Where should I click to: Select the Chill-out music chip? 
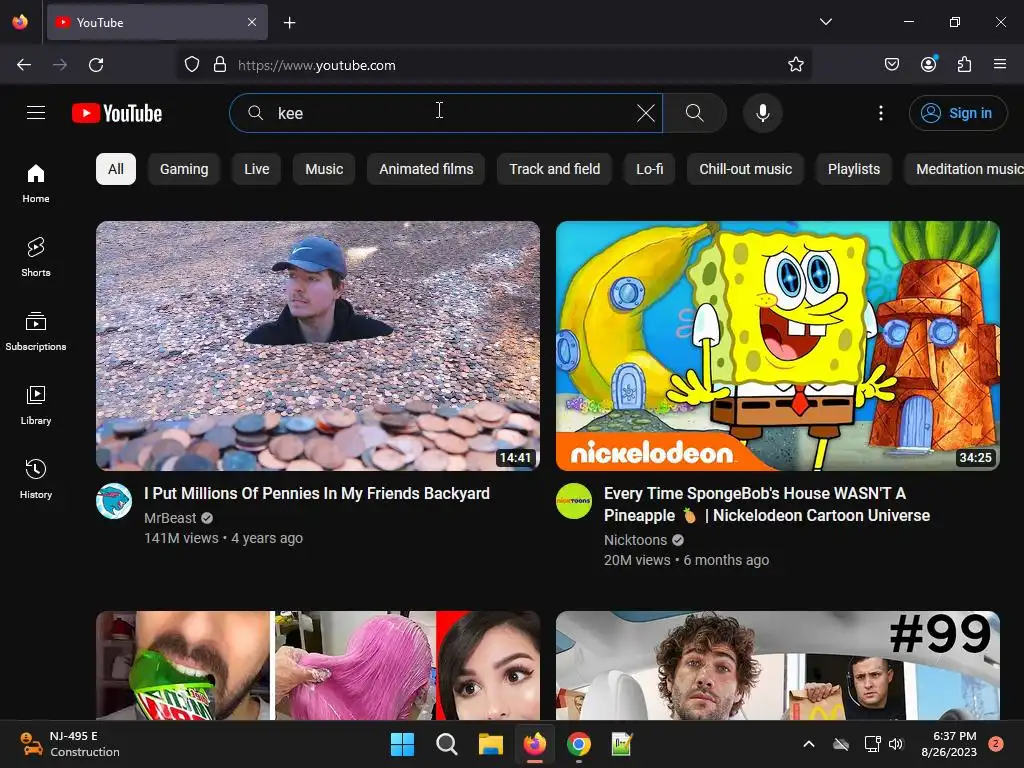pos(745,169)
